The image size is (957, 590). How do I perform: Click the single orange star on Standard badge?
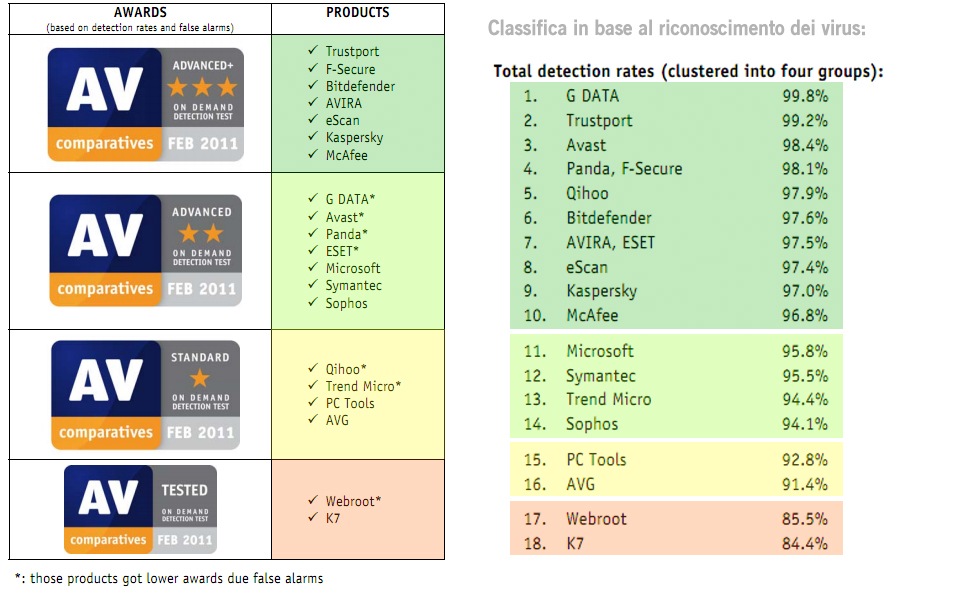(201, 378)
